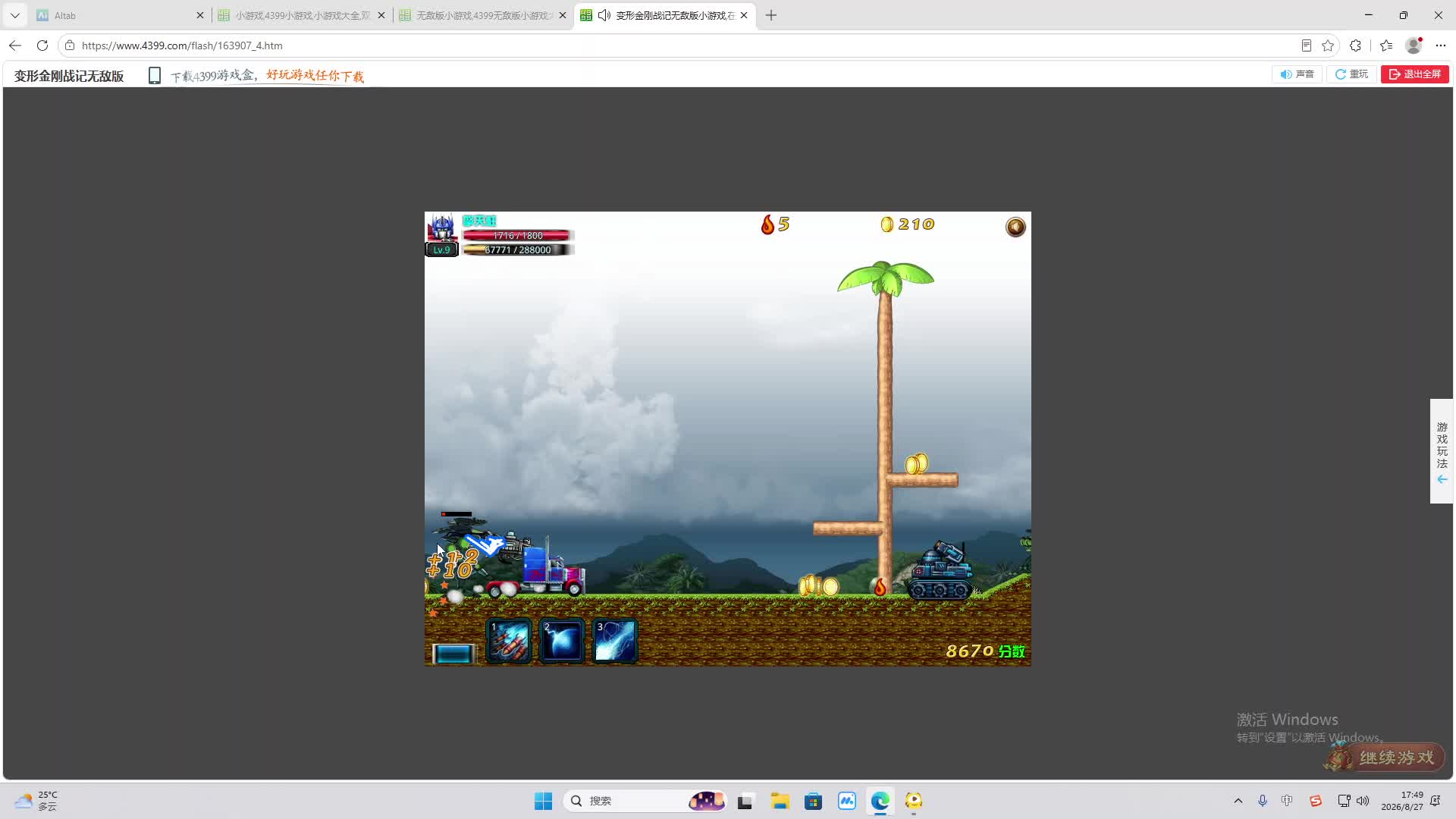Close the Altab tab
Screen dimensions: 1456x819
point(200,15)
